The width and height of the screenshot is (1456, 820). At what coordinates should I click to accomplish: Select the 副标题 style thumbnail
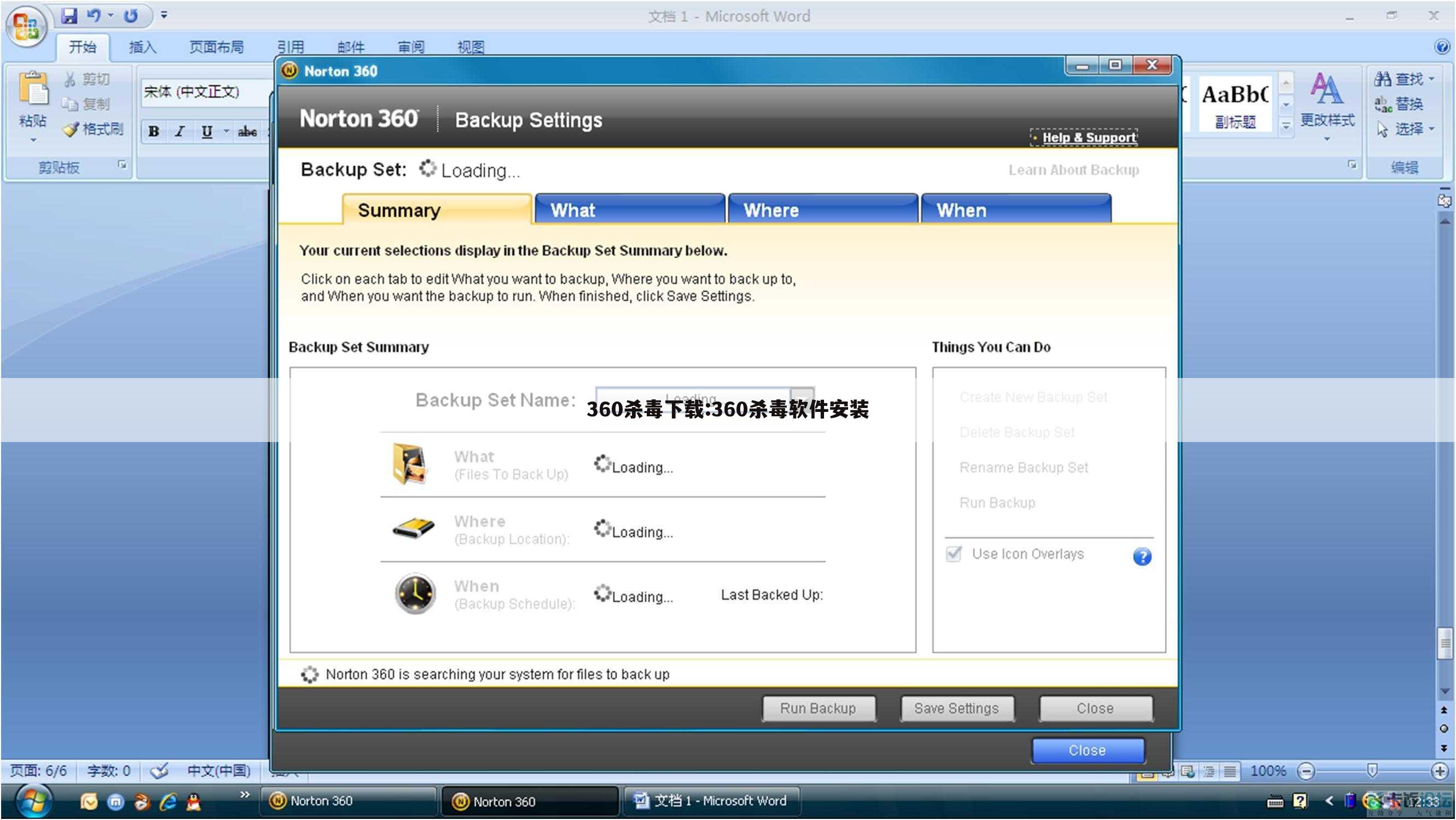click(x=1235, y=104)
